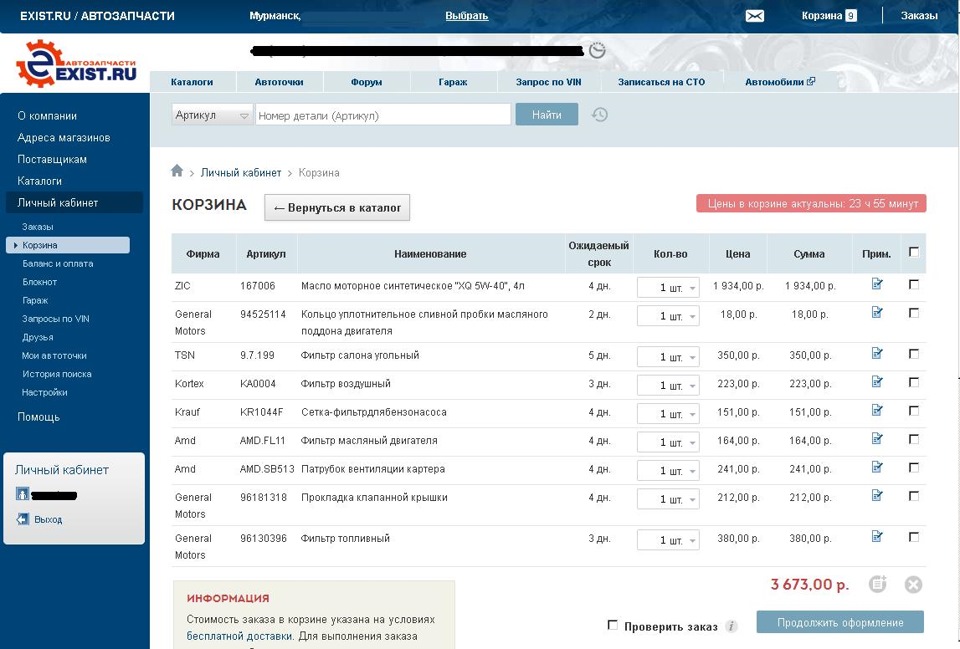Open note editor for the TSN cabin filter
The image size is (960, 649).
click(x=877, y=355)
